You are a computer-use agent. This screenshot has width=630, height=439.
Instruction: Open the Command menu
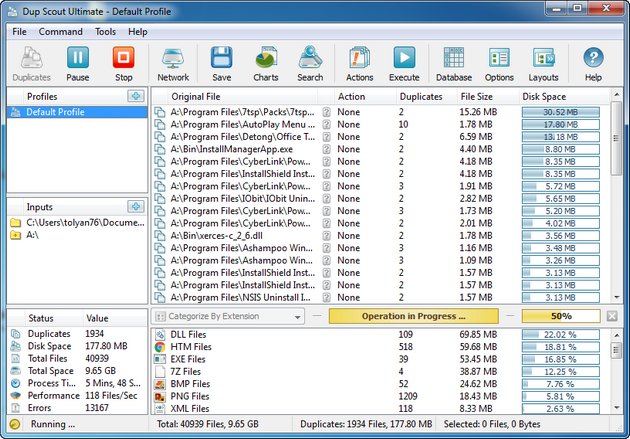click(x=60, y=32)
